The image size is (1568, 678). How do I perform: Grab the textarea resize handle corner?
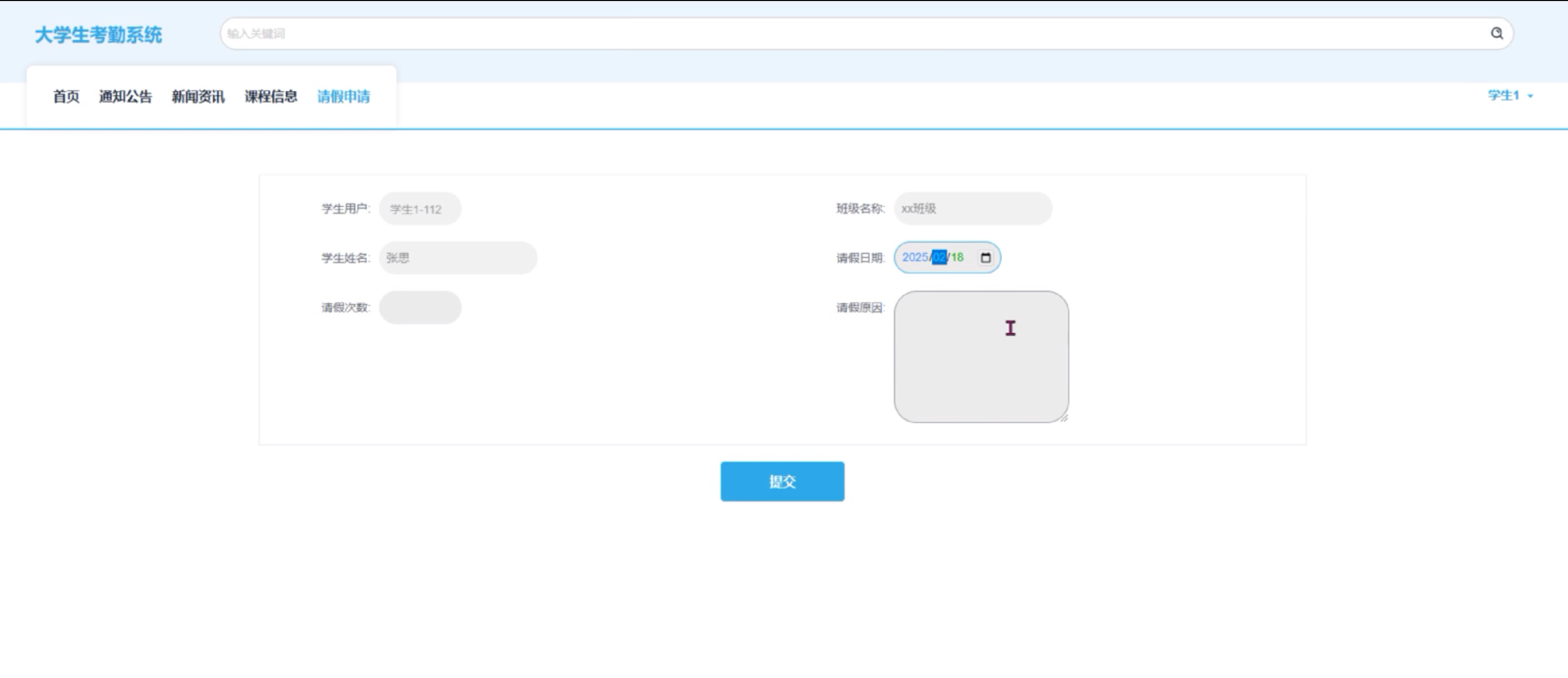coord(1064,418)
